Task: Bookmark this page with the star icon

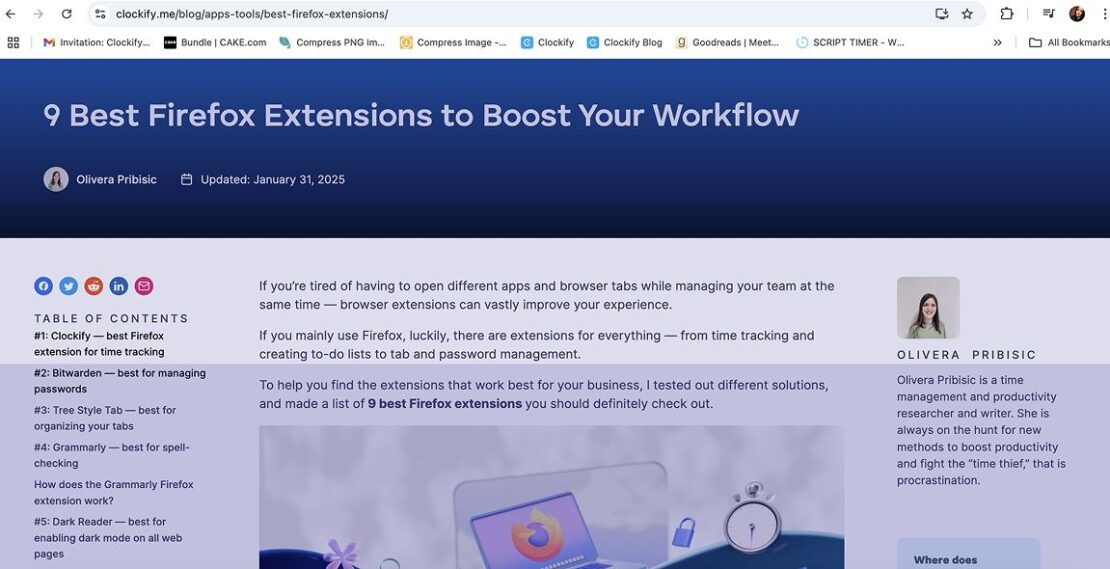Action: [x=967, y=13]
